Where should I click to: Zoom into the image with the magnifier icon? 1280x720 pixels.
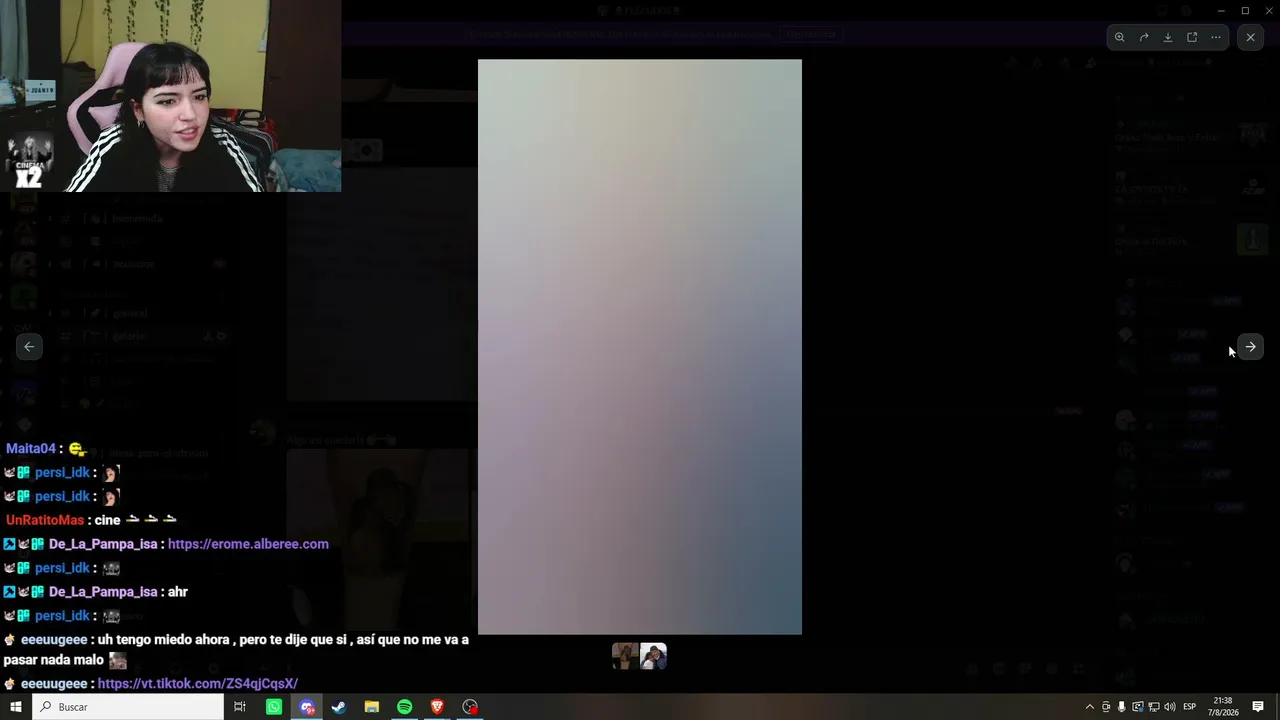[1119, 37]
